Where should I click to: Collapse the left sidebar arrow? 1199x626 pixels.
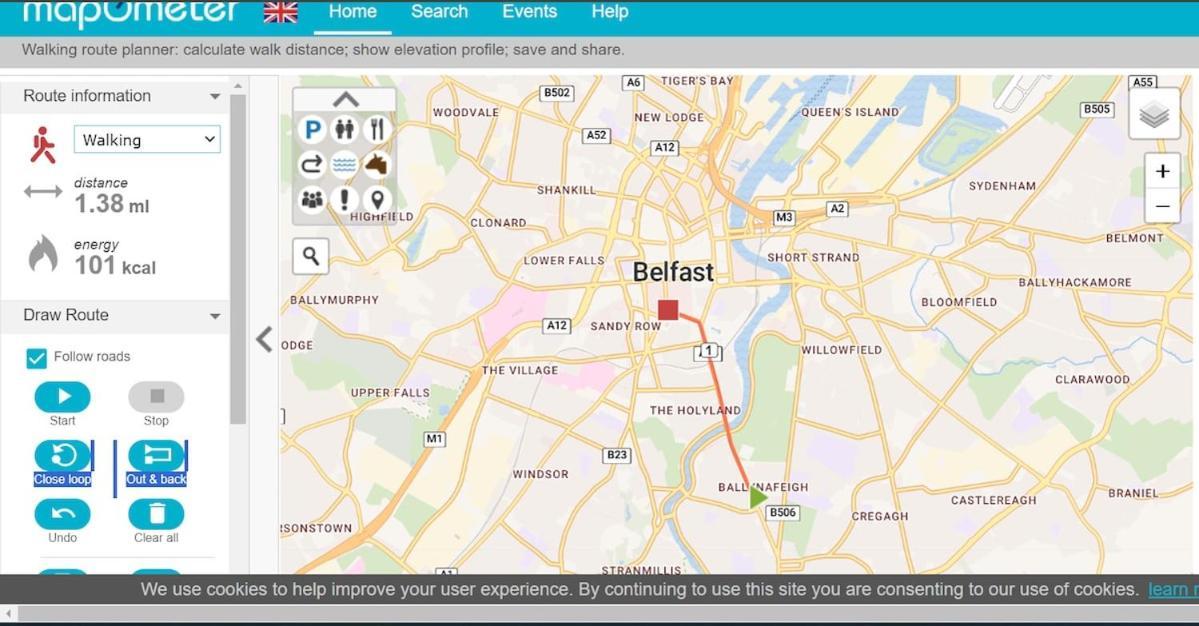[x=264, y=339]
